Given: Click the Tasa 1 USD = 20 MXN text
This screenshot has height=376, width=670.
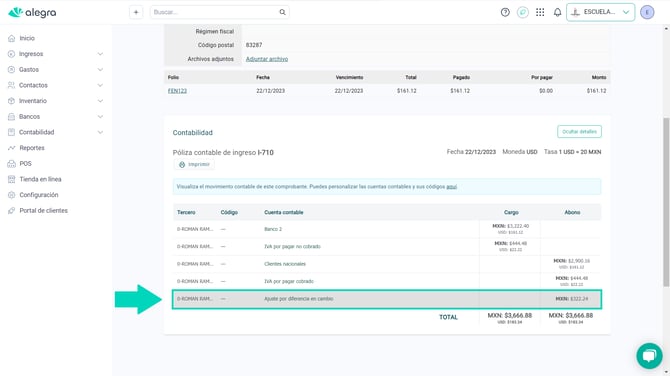Looking at the screenshot, I should pos(572,152).
